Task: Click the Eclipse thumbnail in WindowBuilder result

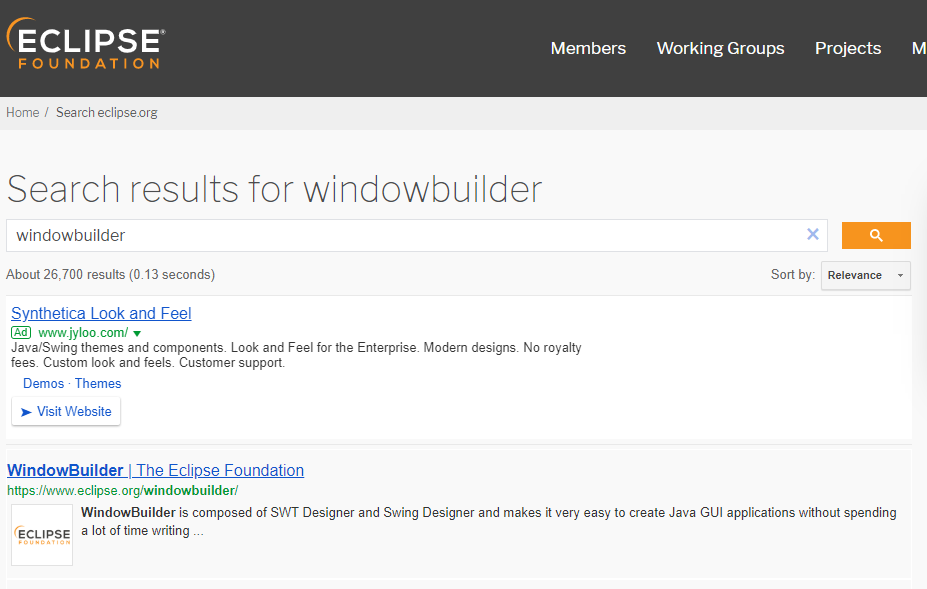Action: (42, 535)
